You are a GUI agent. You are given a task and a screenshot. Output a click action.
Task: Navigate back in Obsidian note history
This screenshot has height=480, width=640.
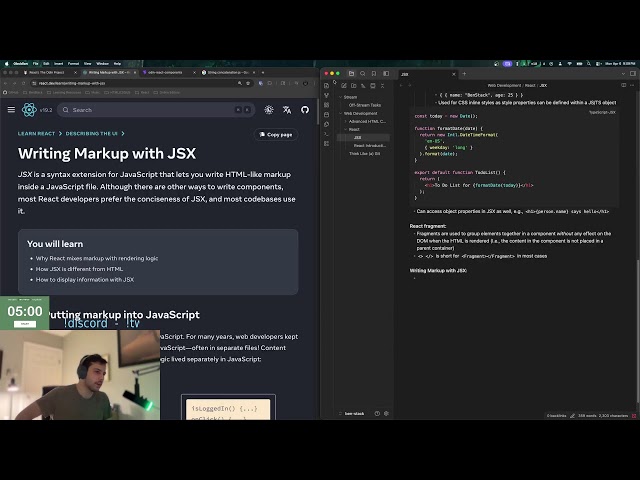coord(401,85)
